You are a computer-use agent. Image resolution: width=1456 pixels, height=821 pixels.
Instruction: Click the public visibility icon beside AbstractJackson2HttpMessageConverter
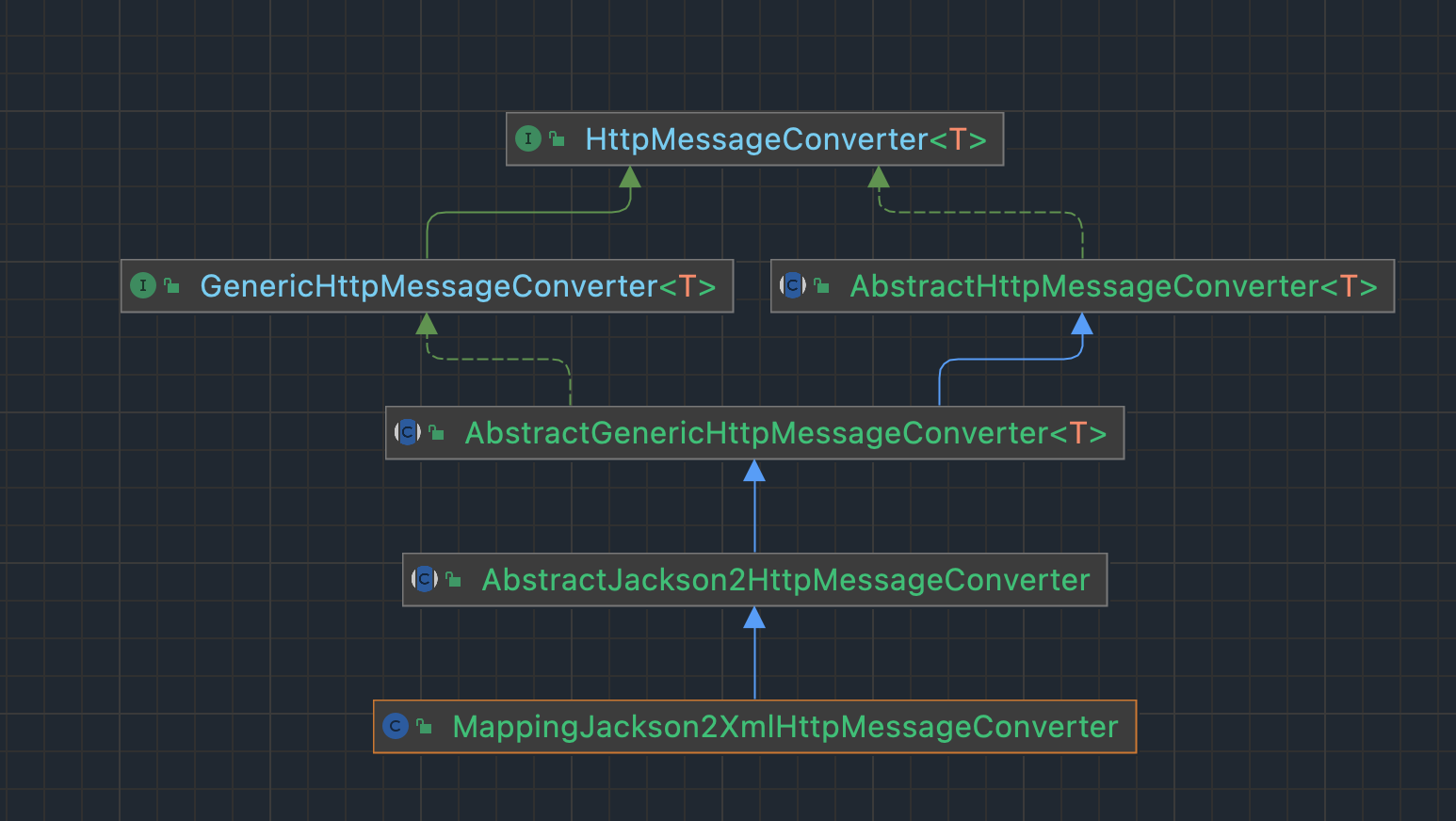point(453,579)
